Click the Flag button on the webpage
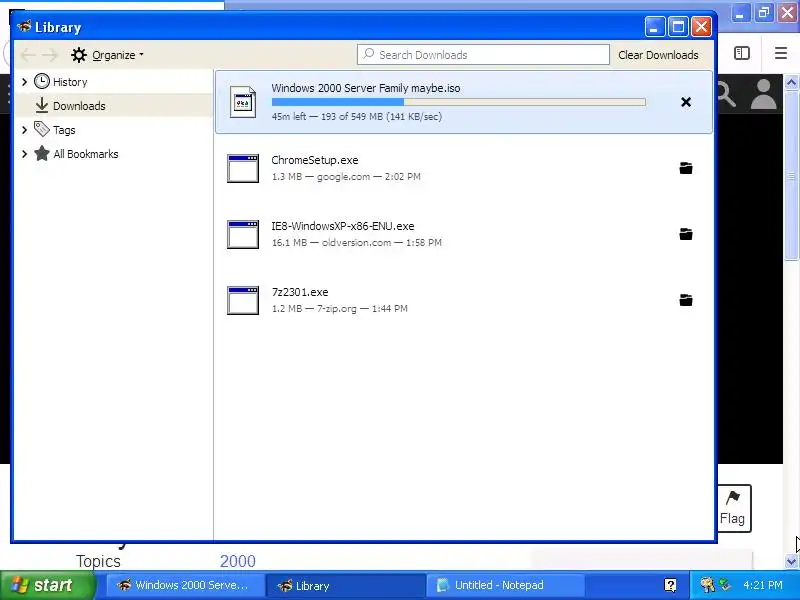This screenshot has height=600, width=800. click(734, 508)
